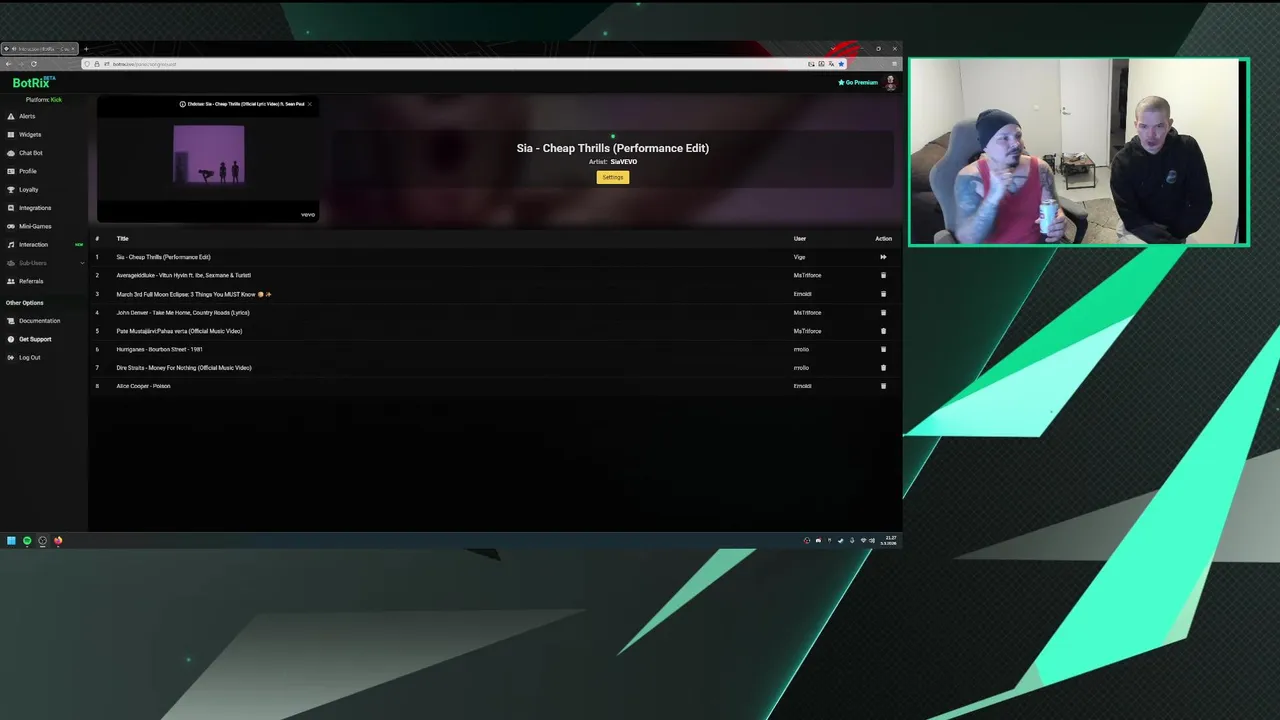Click the yellow Settings button
The image size is (1280, 720).
point(613,177)
